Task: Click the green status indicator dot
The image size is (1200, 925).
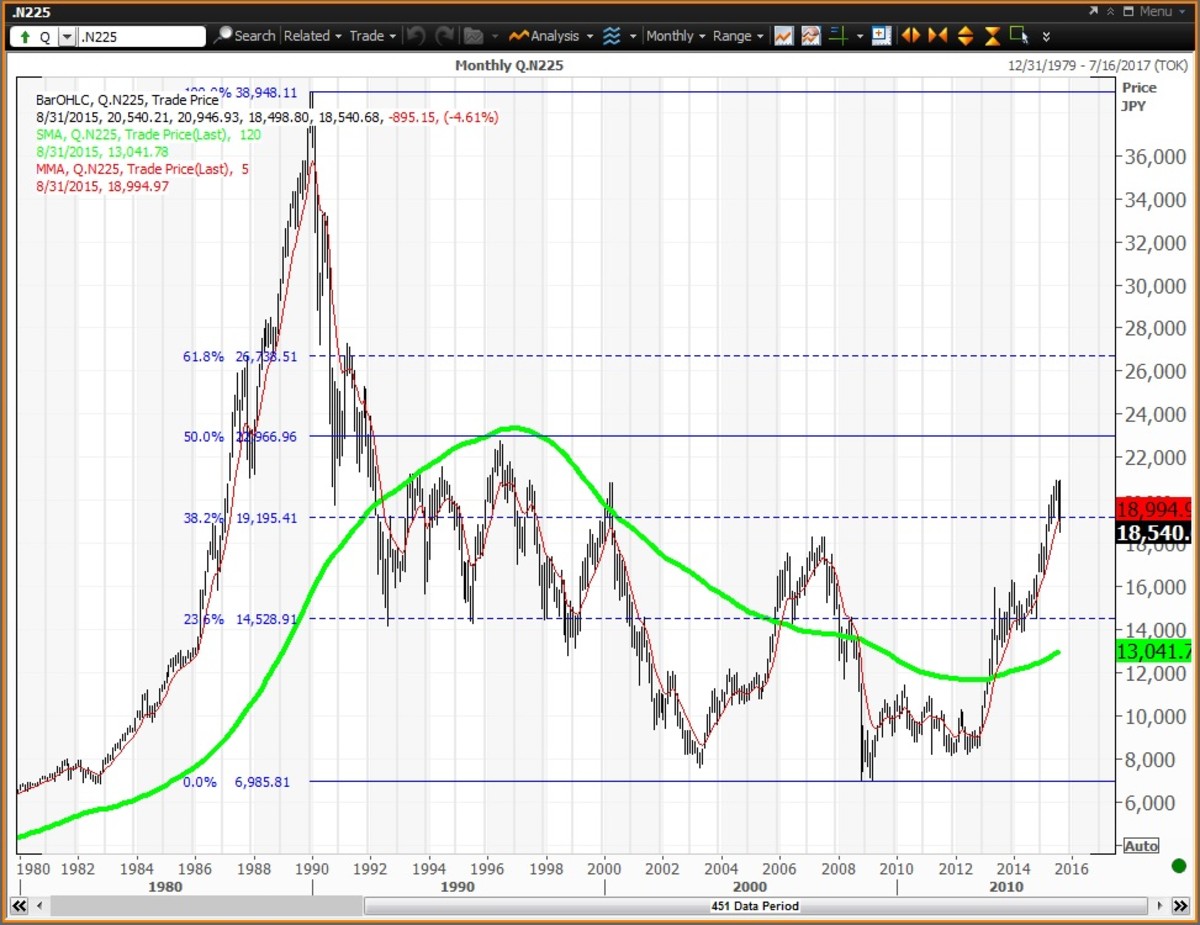Action: [x=1179, y=866]
